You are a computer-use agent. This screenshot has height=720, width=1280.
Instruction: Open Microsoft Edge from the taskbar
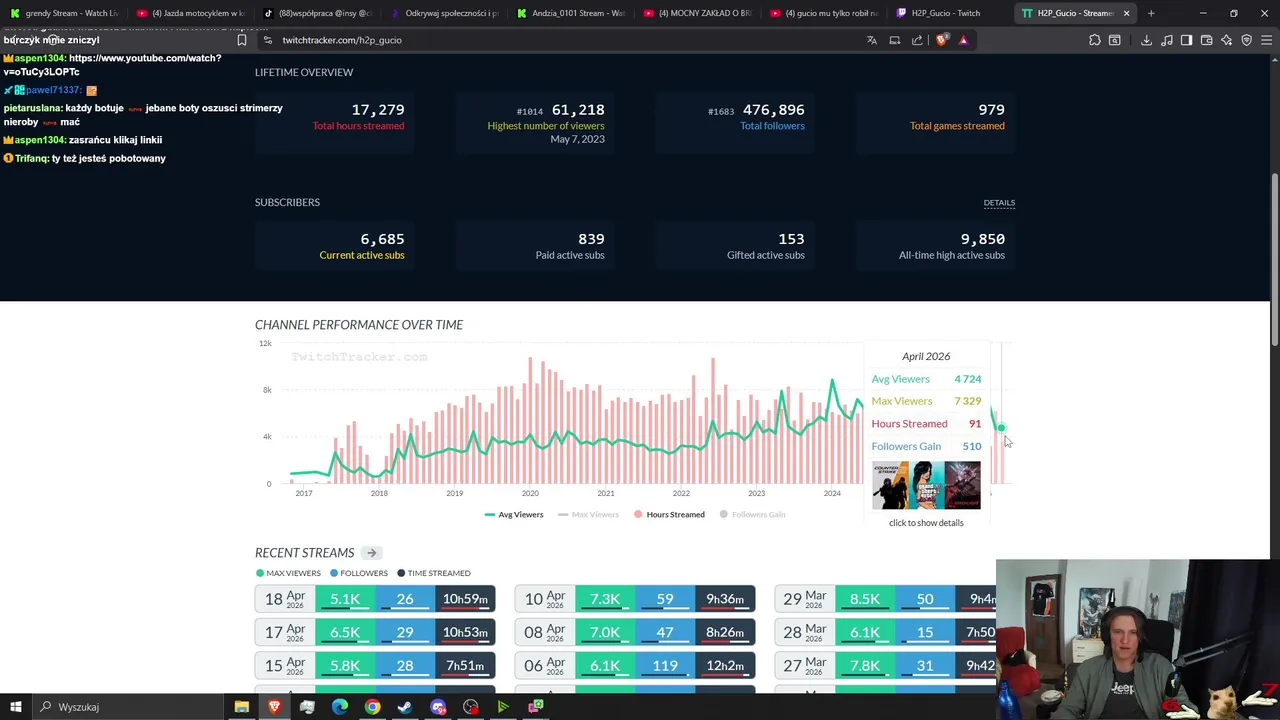pos(340,707)
